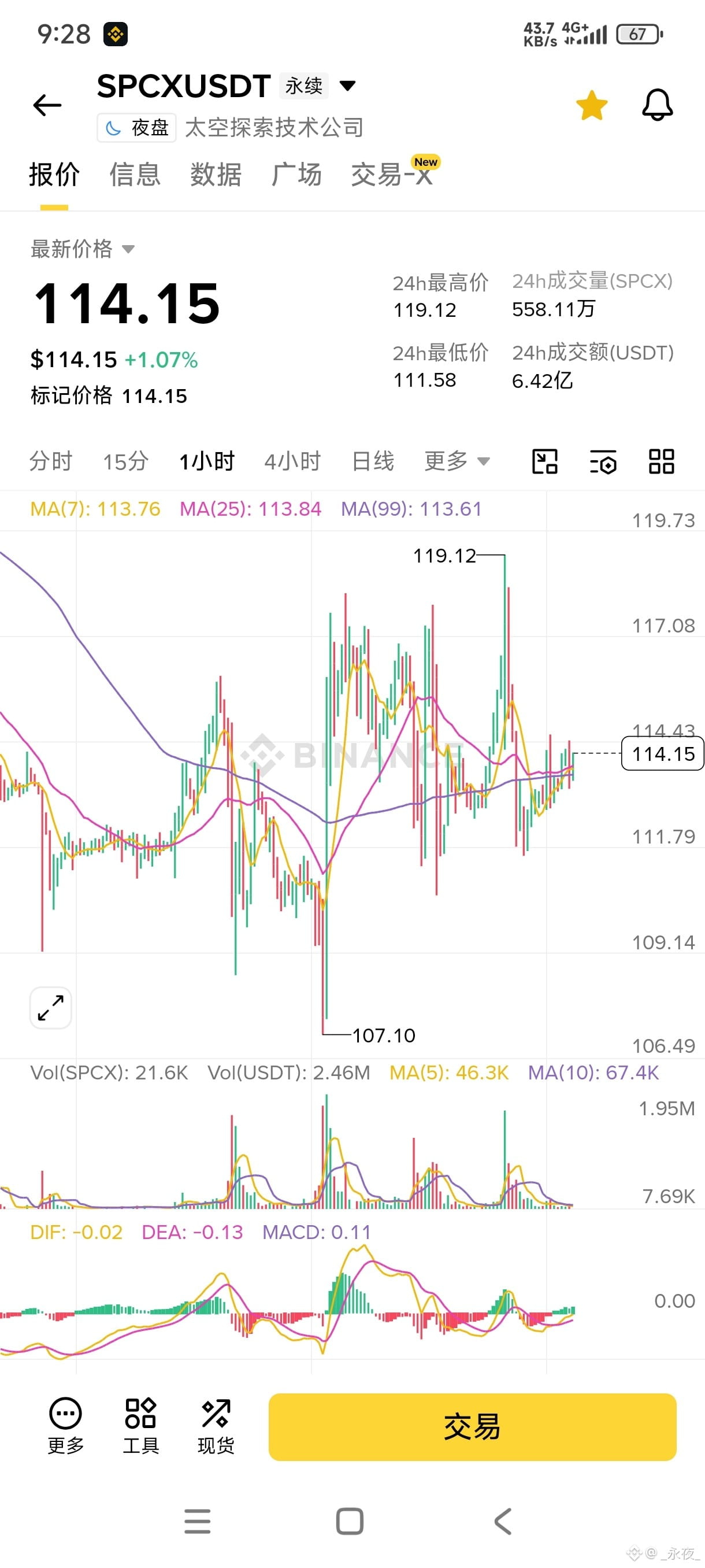705x1568 pixels.
Task: Tap the back arrow
Action: (x=47, y=105)
